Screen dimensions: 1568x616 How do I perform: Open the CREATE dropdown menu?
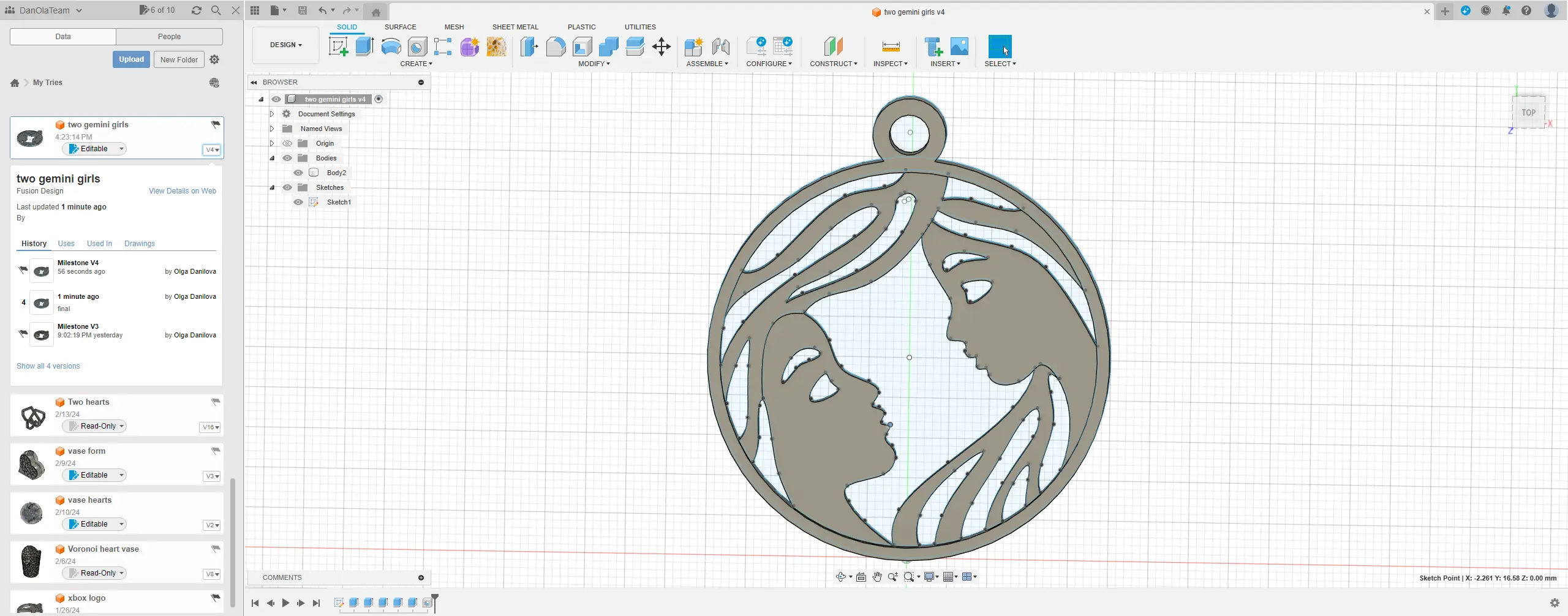[417, 64]
